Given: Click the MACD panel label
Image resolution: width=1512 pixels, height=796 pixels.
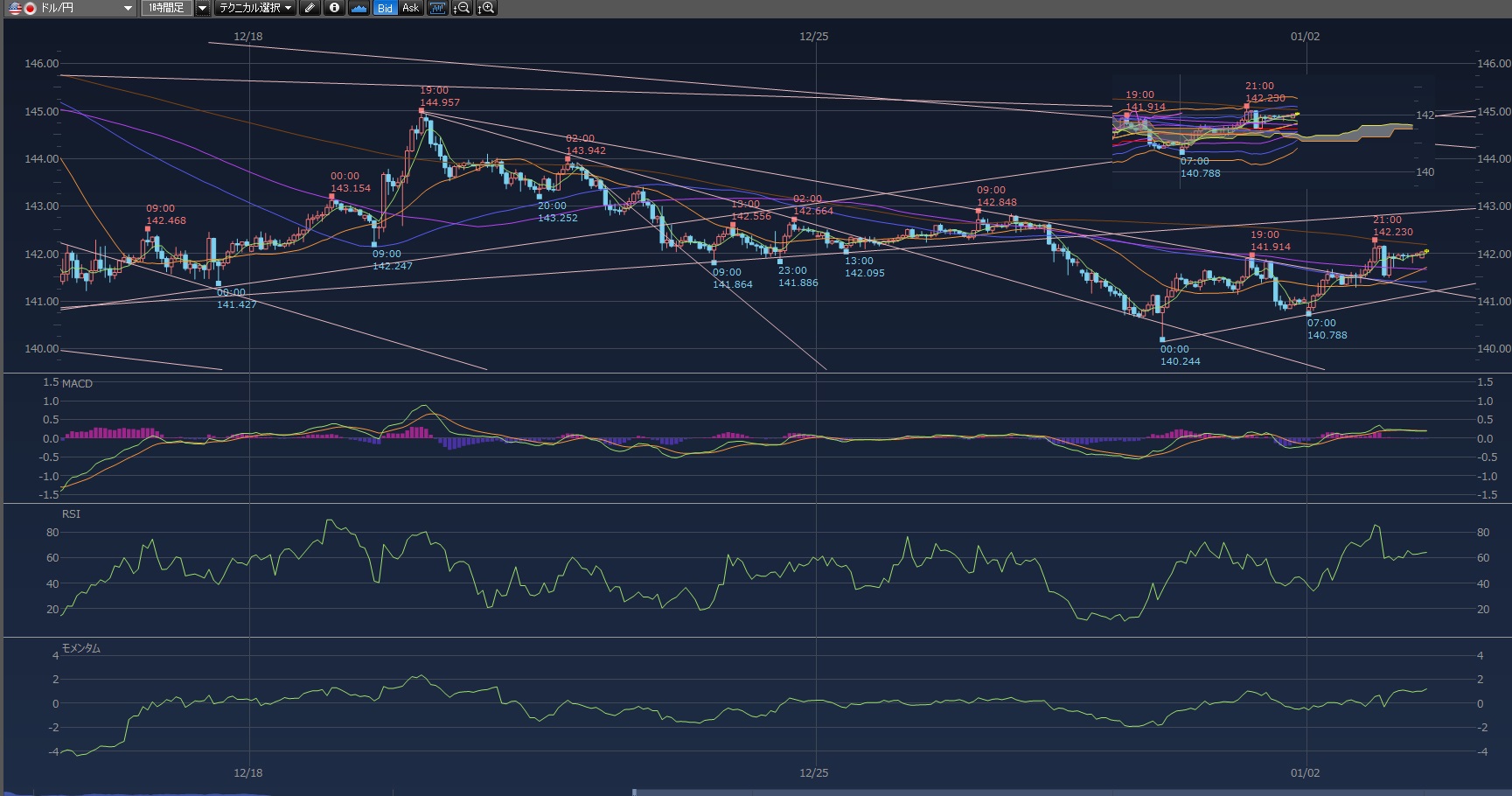Looking at the screenshot, I should click(x=77, y=384).
